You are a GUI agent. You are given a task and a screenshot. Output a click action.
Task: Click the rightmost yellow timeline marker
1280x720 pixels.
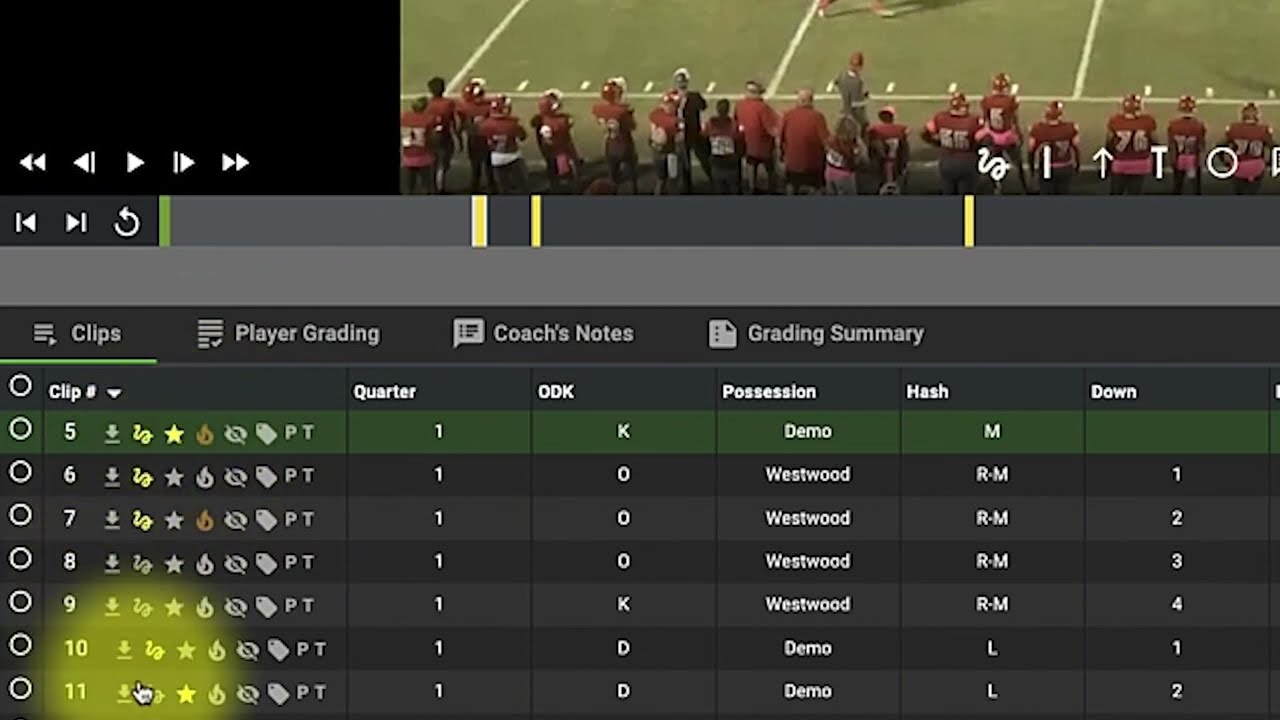[x=969, y=221]
